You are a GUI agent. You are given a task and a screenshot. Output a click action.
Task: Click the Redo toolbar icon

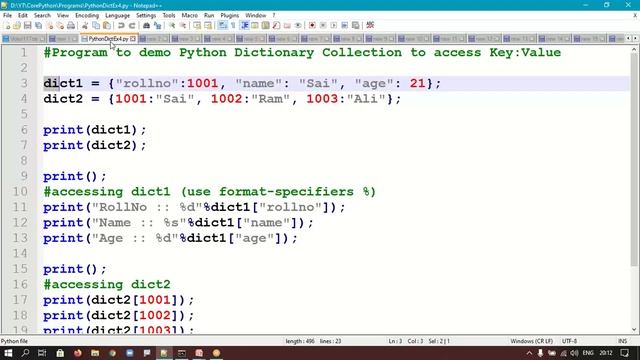(132, 25)
